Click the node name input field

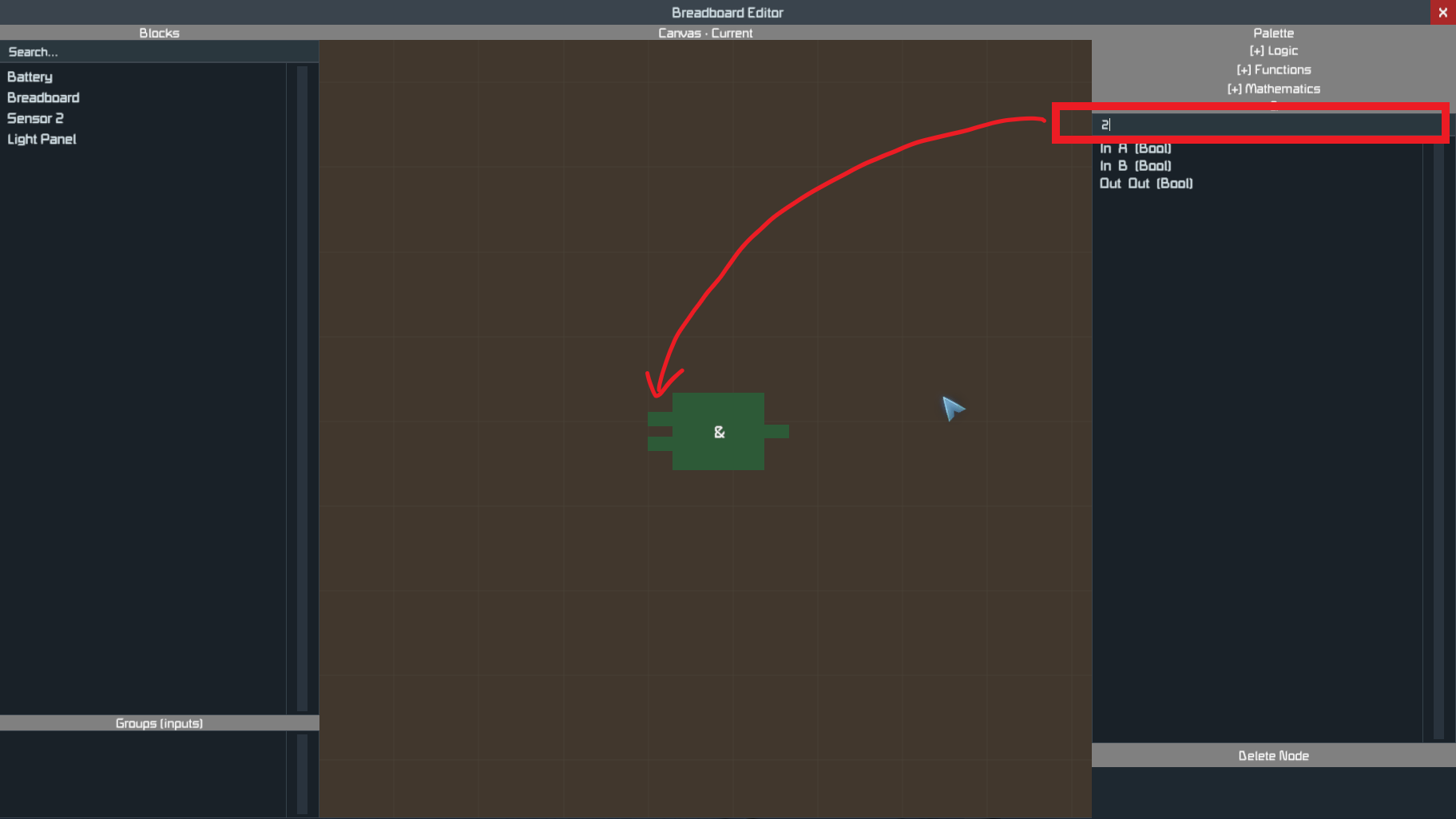pyautogui.click(x=1267, y=125)
